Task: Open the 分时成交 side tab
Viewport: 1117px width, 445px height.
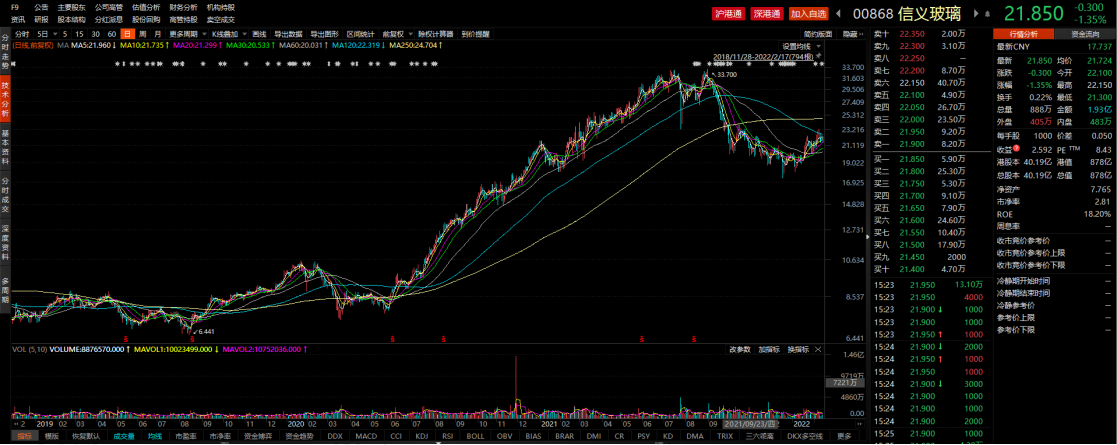Action: pos(6,196)
